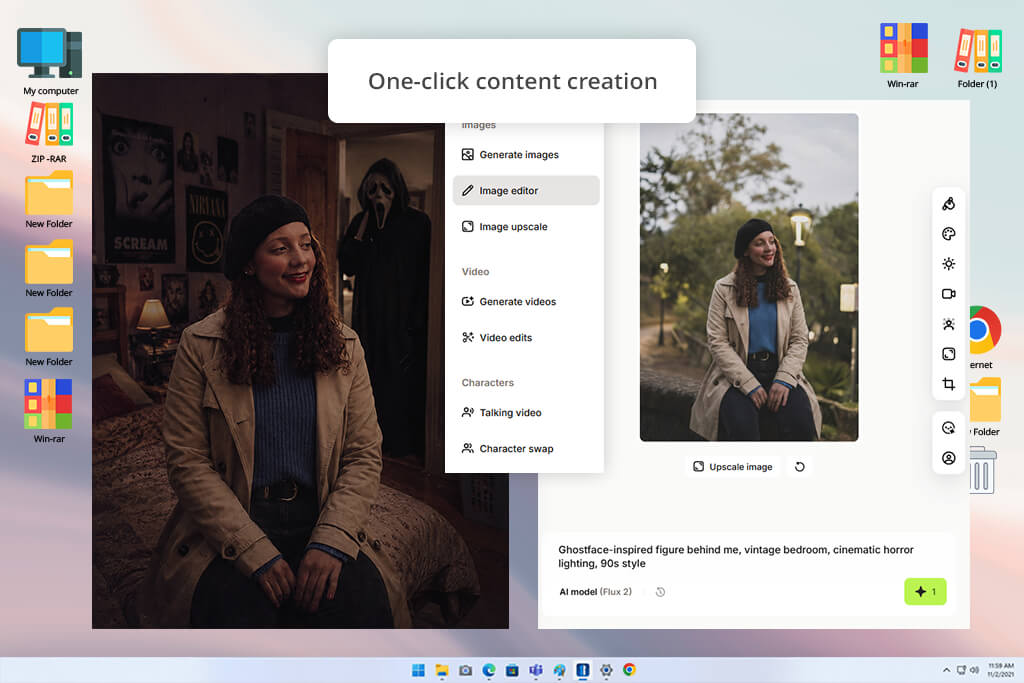Open the face sticker edit tool
Screen dimensions: 1024x683
pos(948,428)
